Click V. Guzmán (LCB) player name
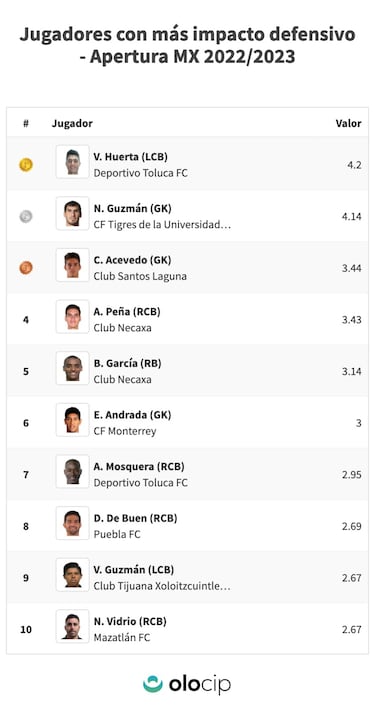The width and height of the screenshot is (375, 709). (133, 570)
